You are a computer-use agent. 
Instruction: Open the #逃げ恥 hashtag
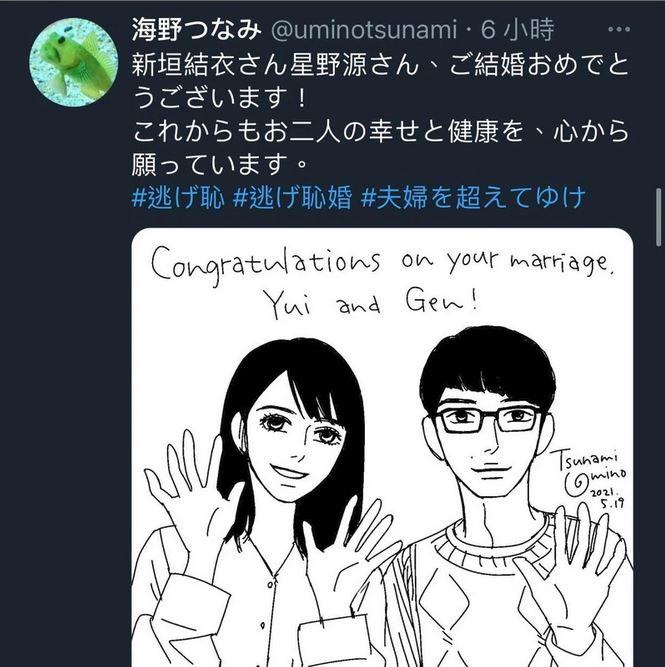[x=178, y=198]
